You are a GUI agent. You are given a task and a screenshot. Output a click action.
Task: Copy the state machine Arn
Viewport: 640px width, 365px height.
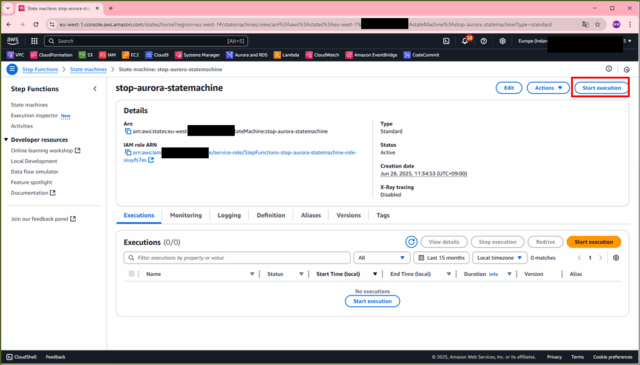tap(128, 131)
